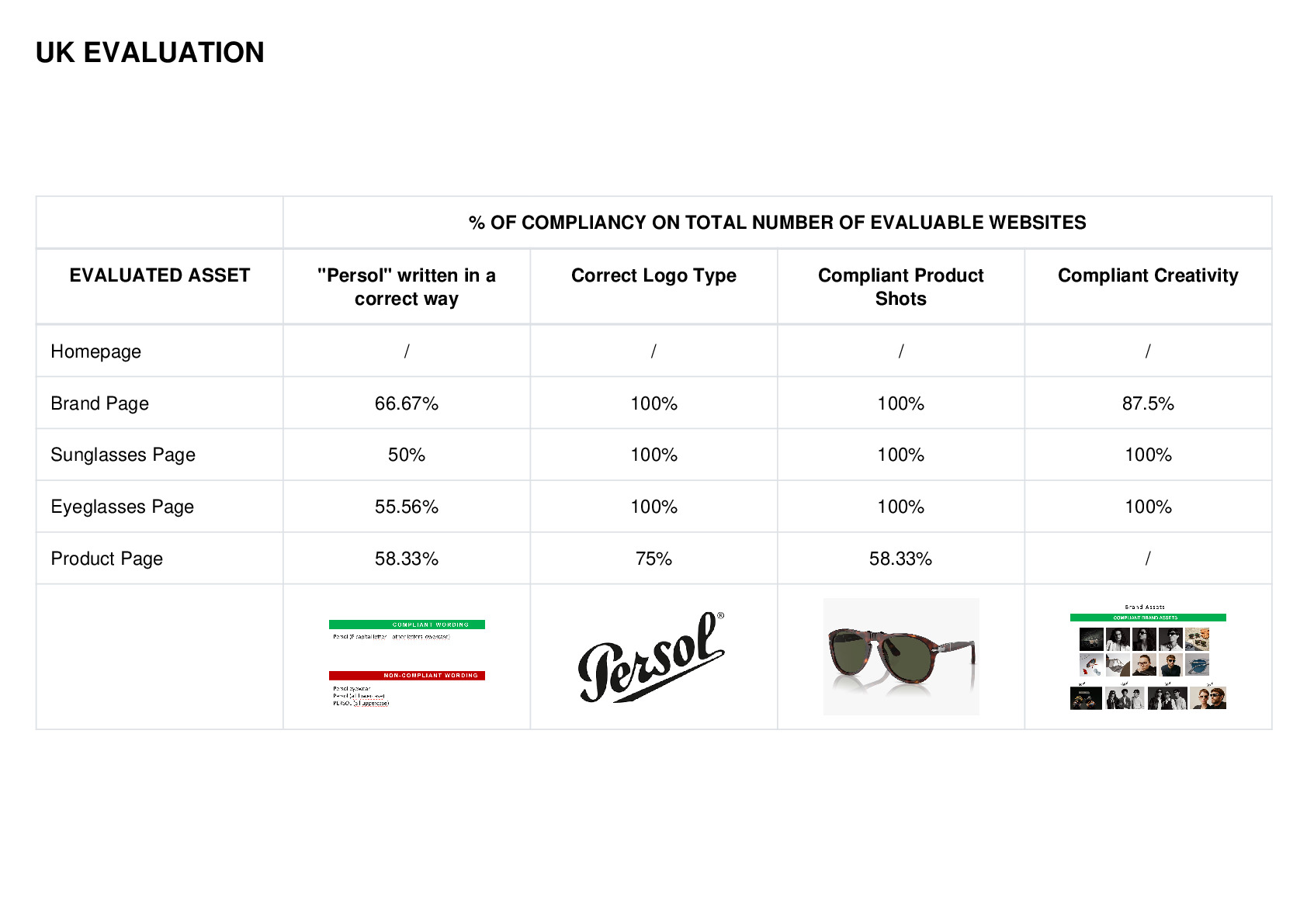Select the UK EVALUATION heading

click(150, 53)
